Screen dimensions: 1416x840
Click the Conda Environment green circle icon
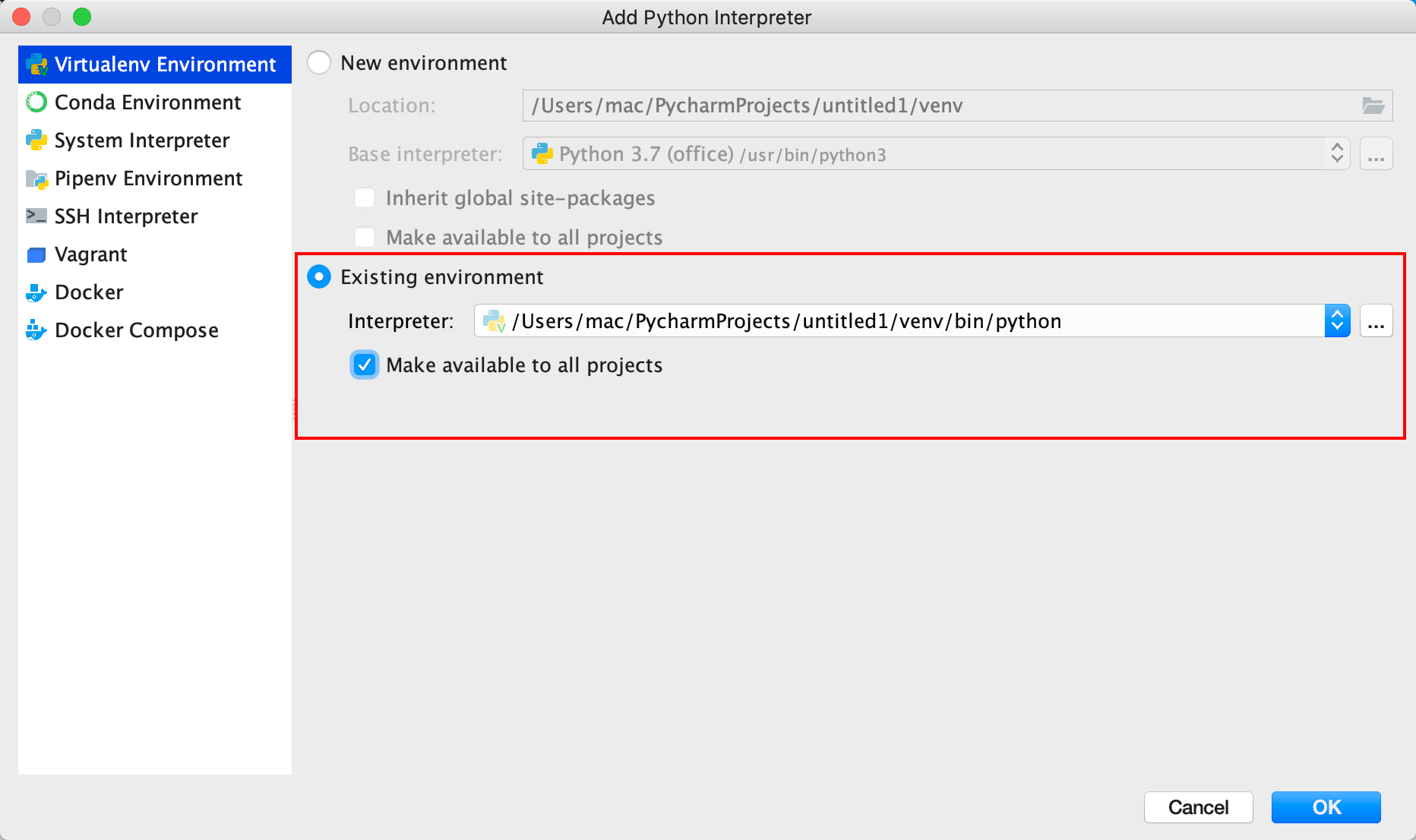[x=36, y=102]
